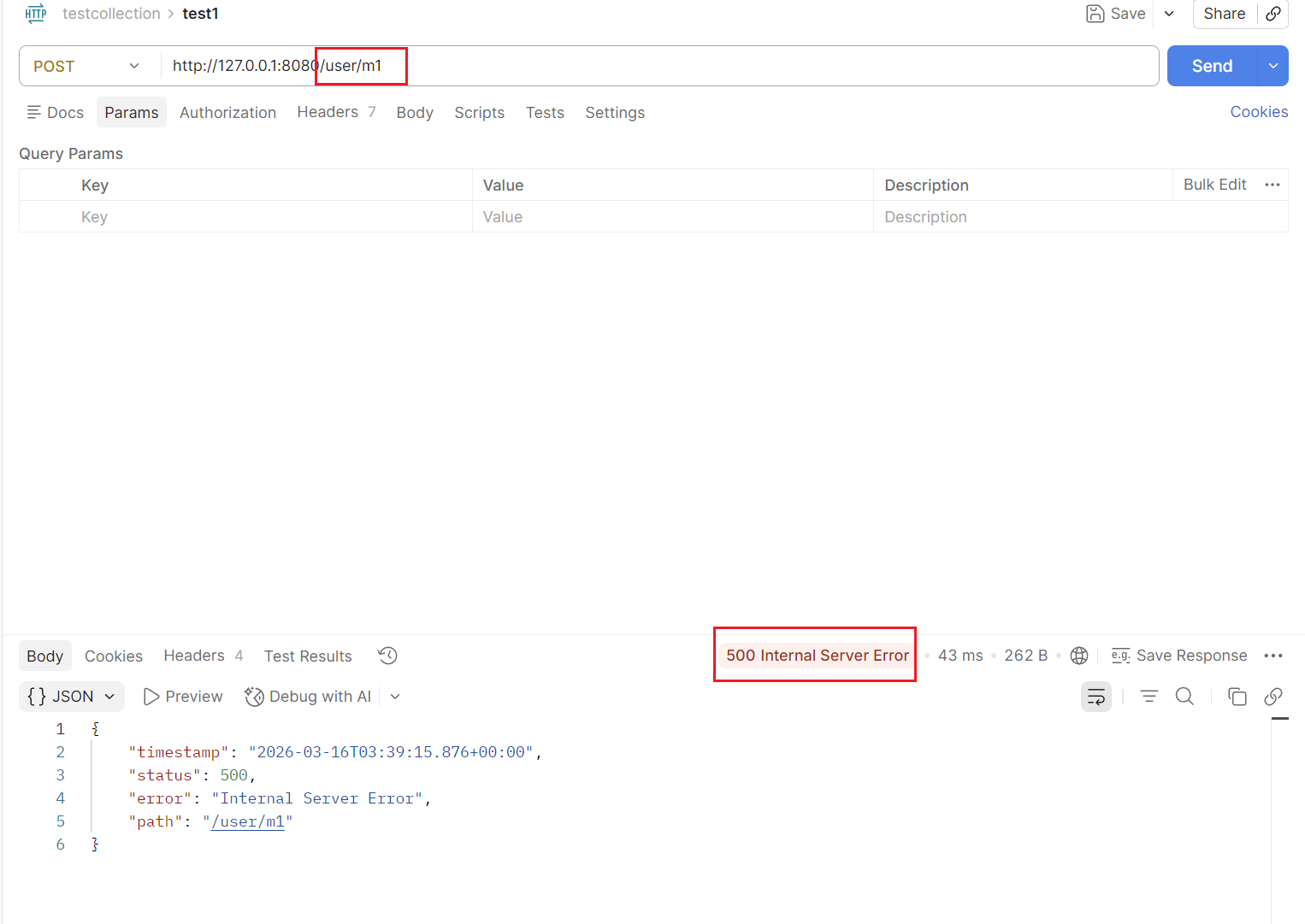
Task: Open the Tests tab
Action: [545, 113]
